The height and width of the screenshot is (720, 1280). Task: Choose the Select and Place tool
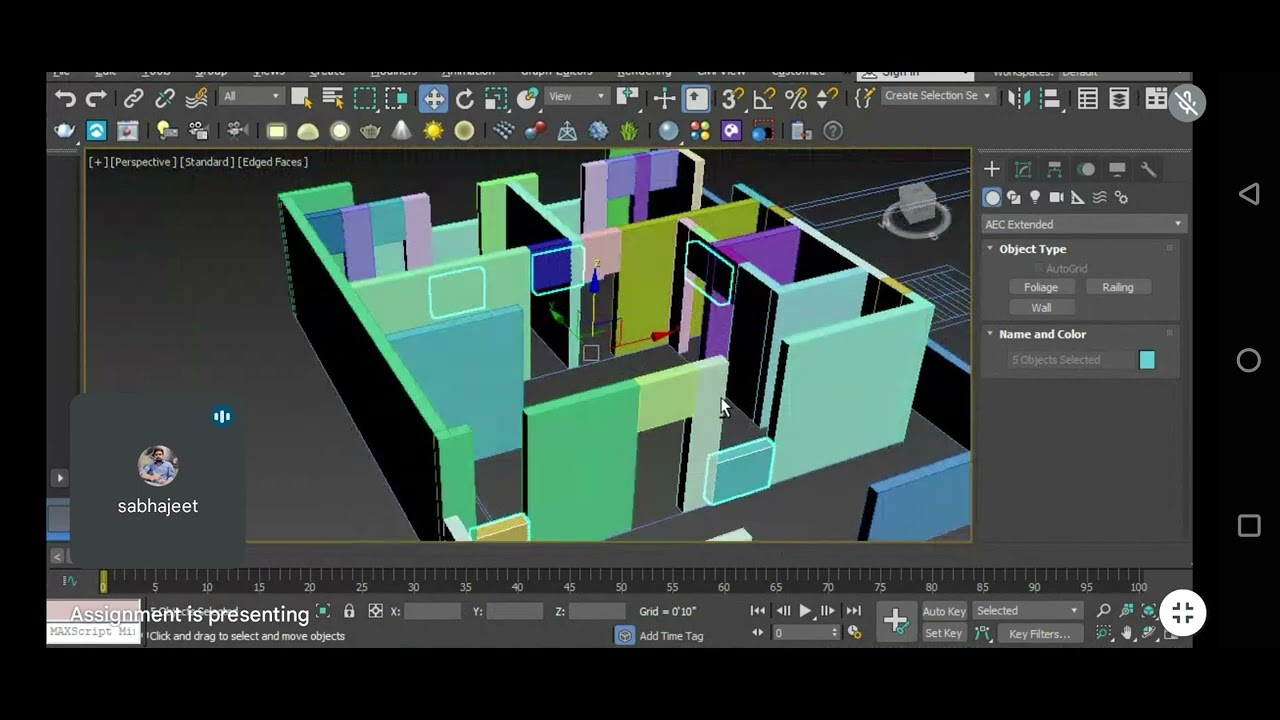528,98
